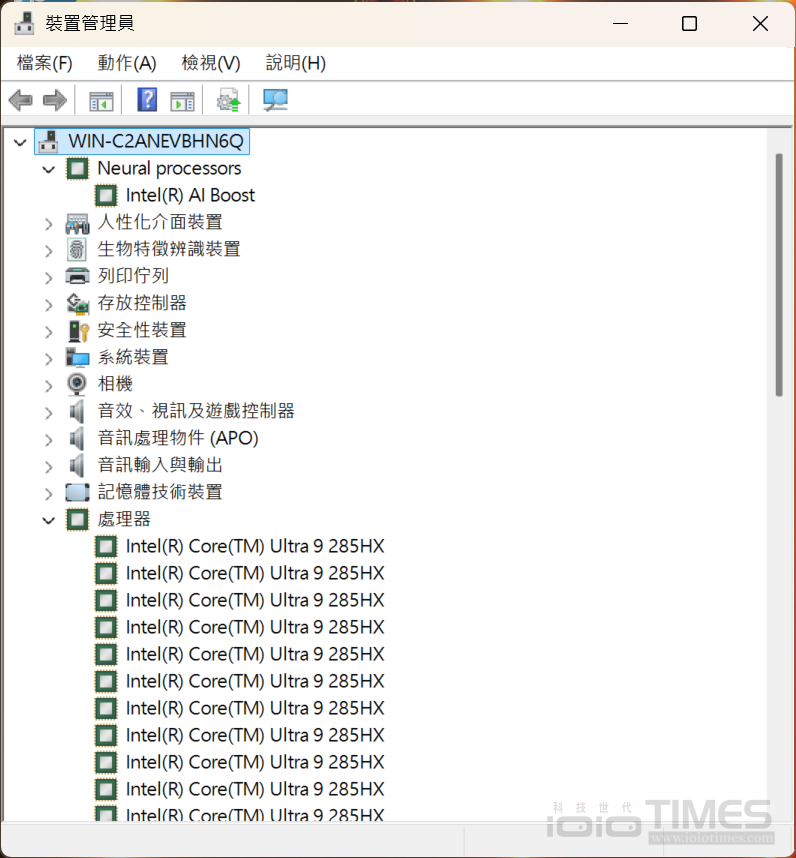Click the key icon of 安全性裝置
This screenshot has width=796, height=858.
78,331
